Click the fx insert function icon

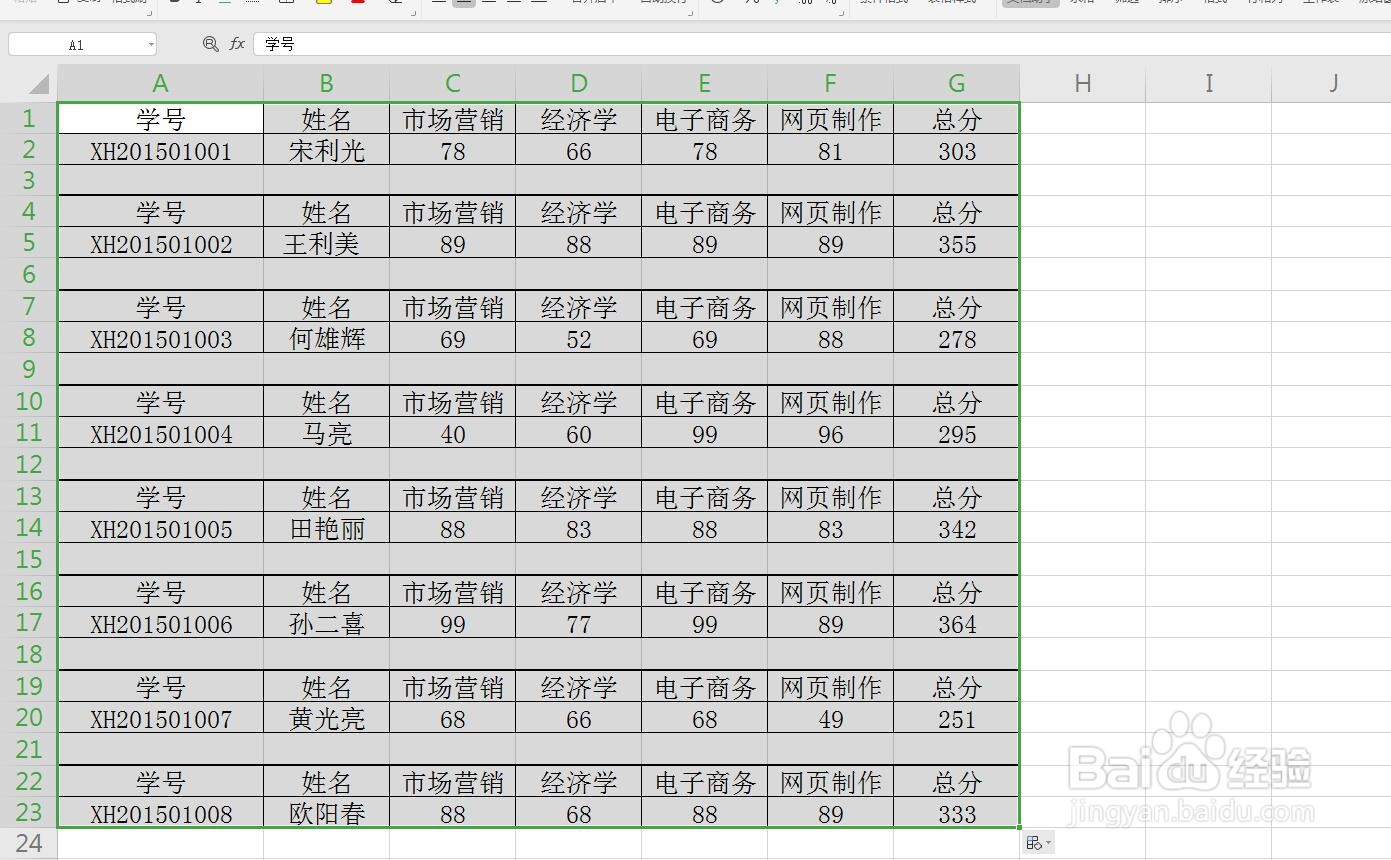pos(237,44)
